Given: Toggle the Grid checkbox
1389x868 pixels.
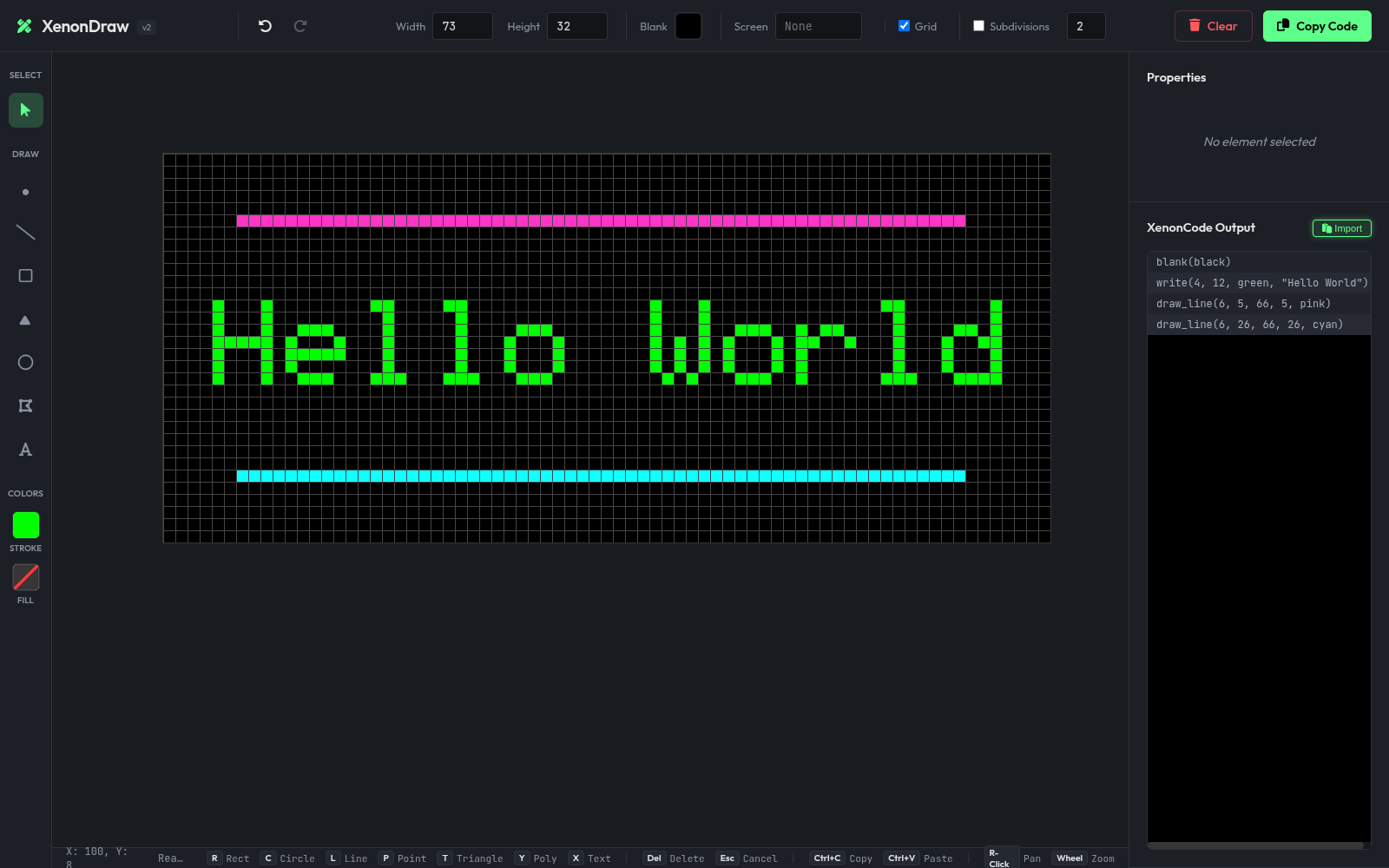Looking at the screenshot, I should tap(904, 26).
